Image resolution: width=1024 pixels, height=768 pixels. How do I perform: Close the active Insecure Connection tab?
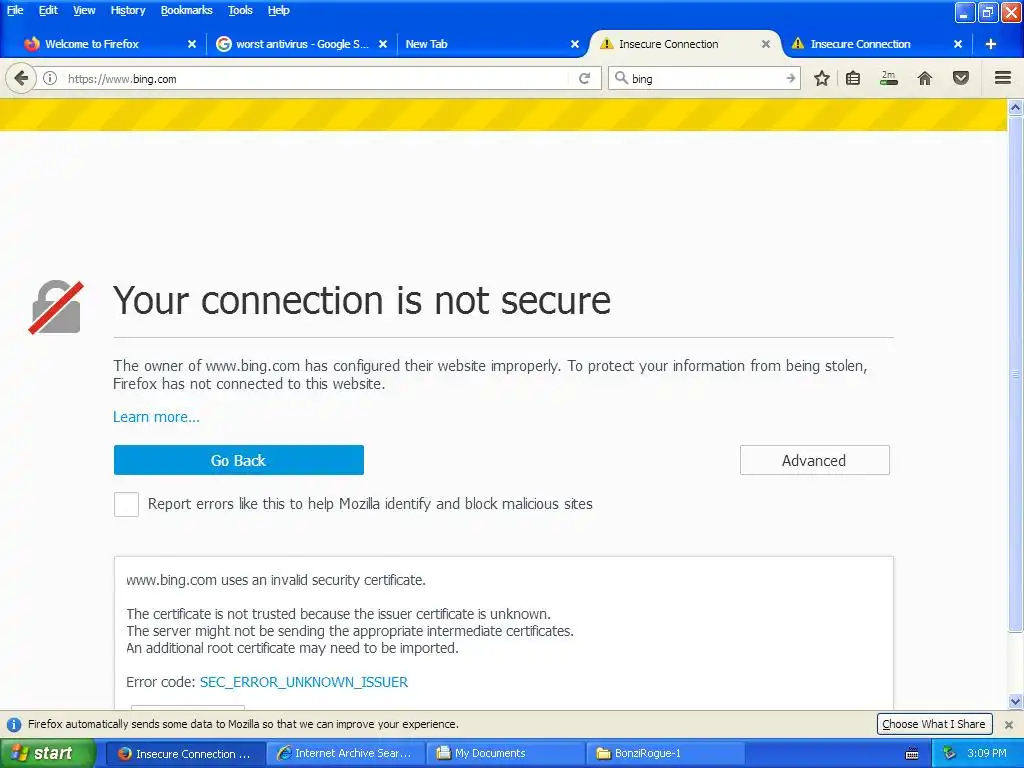(x=766, y=44)
